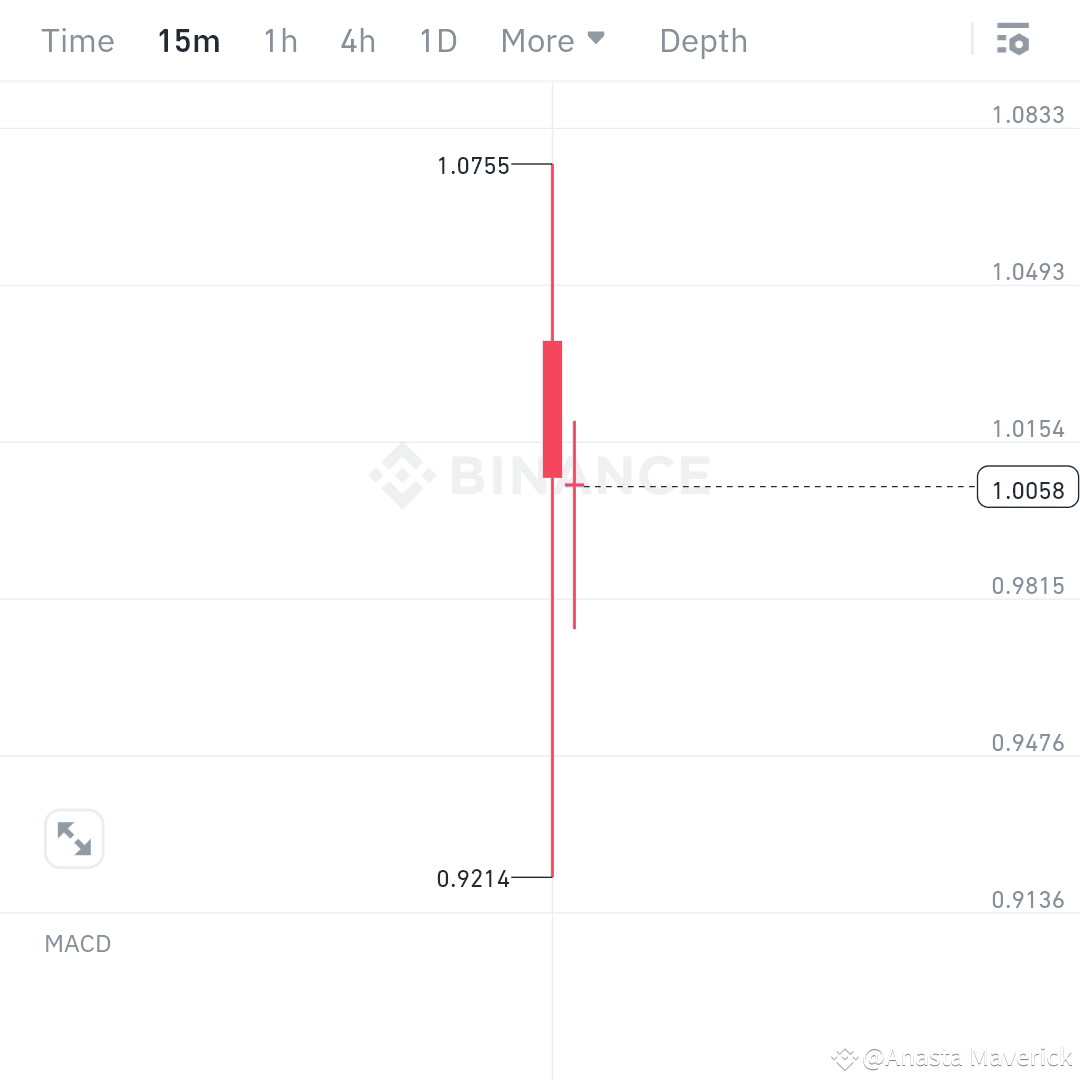Select the 1D timeframe

pyautogui.click(x=437, y=41)
